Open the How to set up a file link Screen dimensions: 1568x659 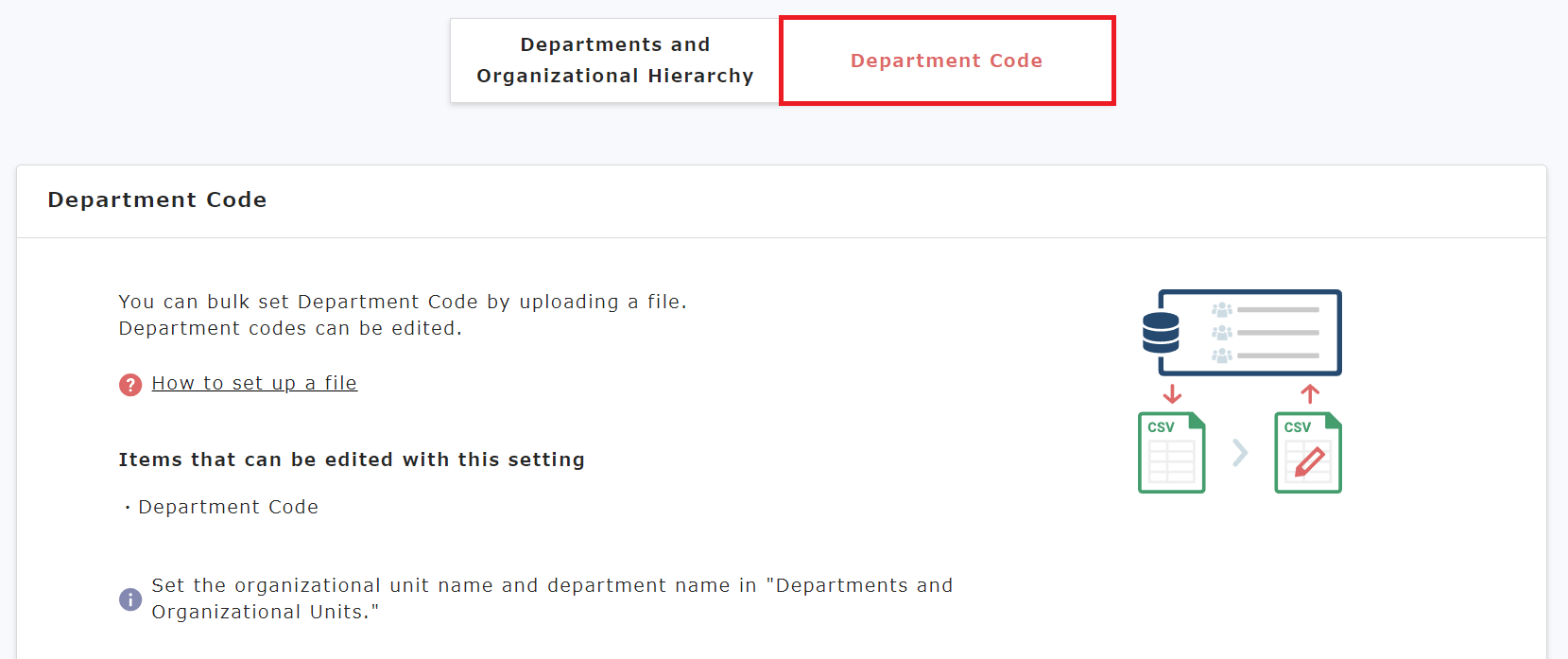point(254,383)
